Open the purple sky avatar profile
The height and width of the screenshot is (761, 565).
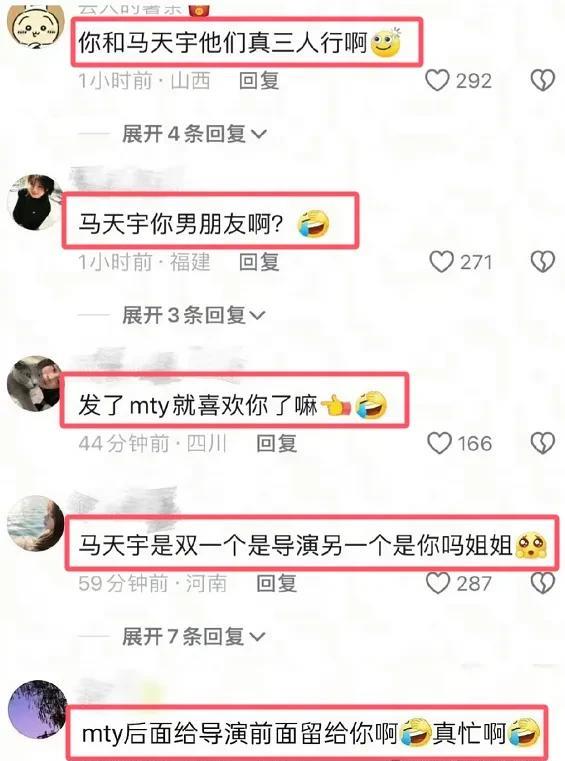pos(37,709)
